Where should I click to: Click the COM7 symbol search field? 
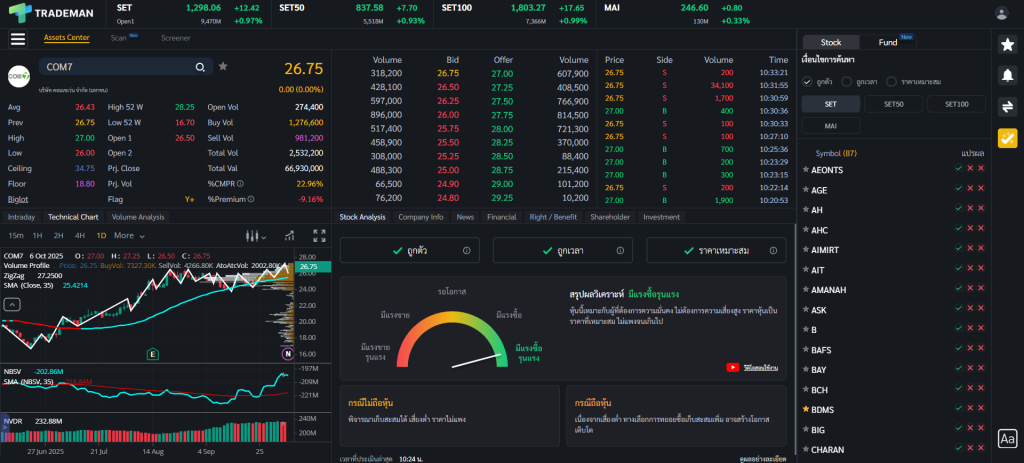coord(115,67)
